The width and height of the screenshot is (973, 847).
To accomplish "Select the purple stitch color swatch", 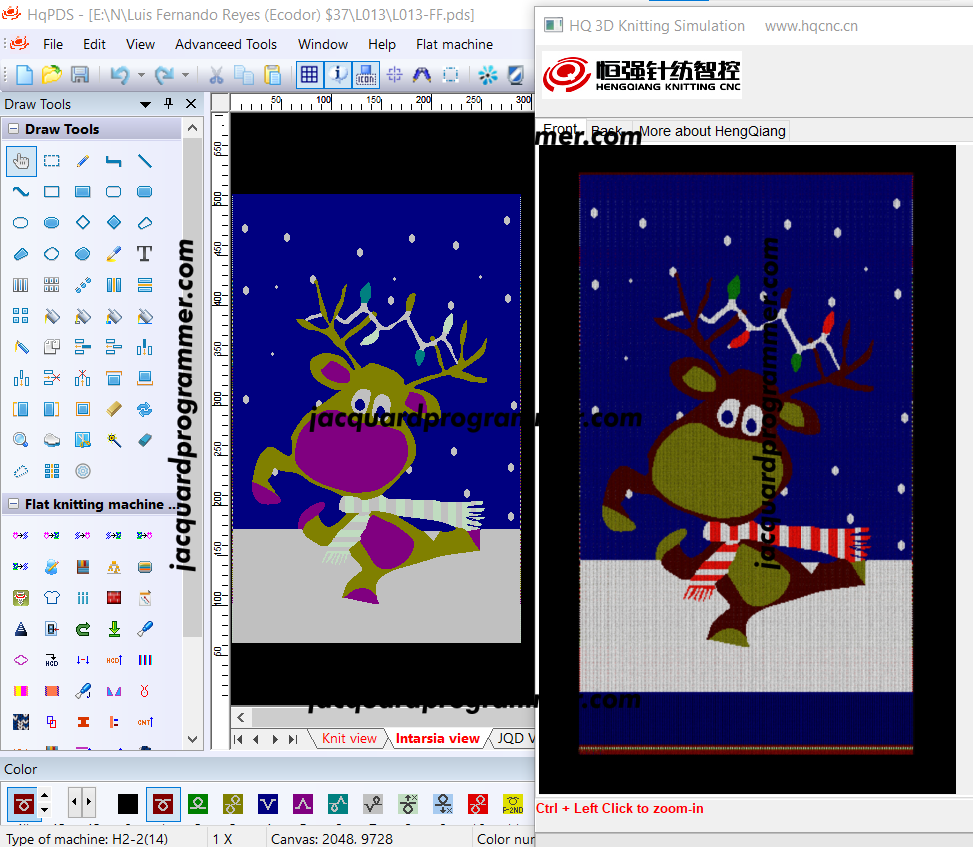I will [x=303, y=804].
